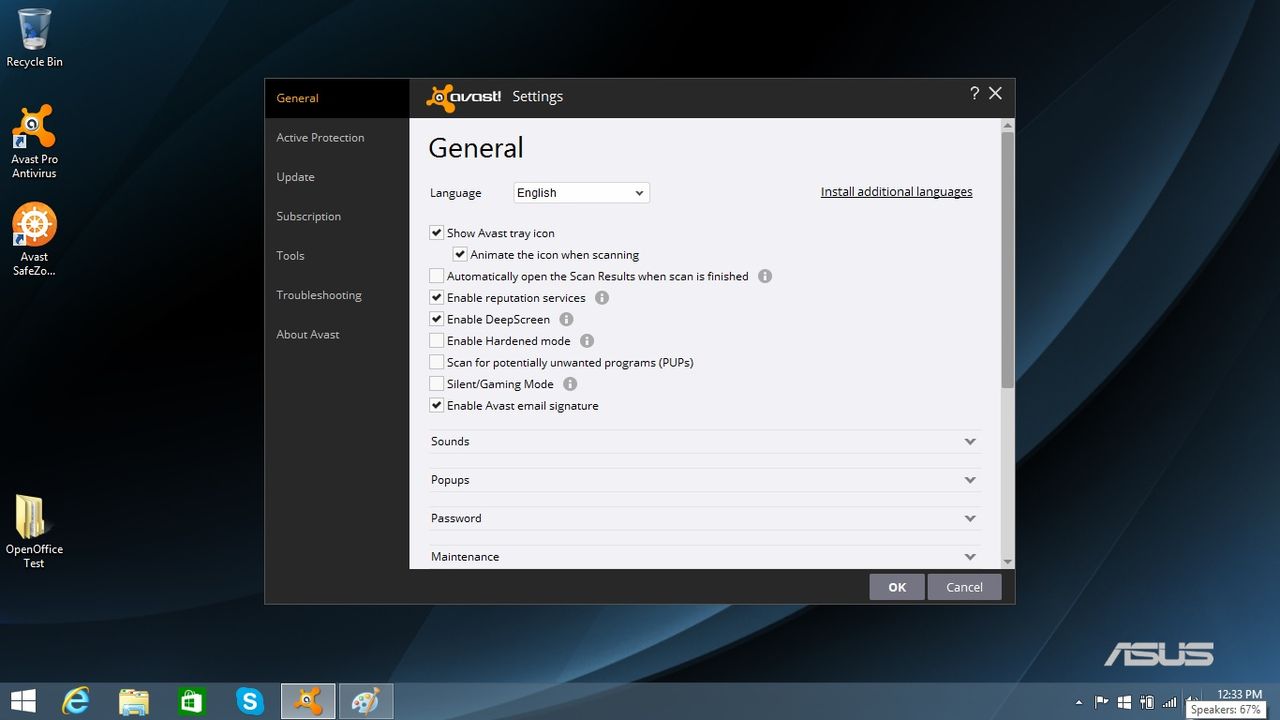
Task: Cancel the settings dialog
Action: [x=964, y=587]
